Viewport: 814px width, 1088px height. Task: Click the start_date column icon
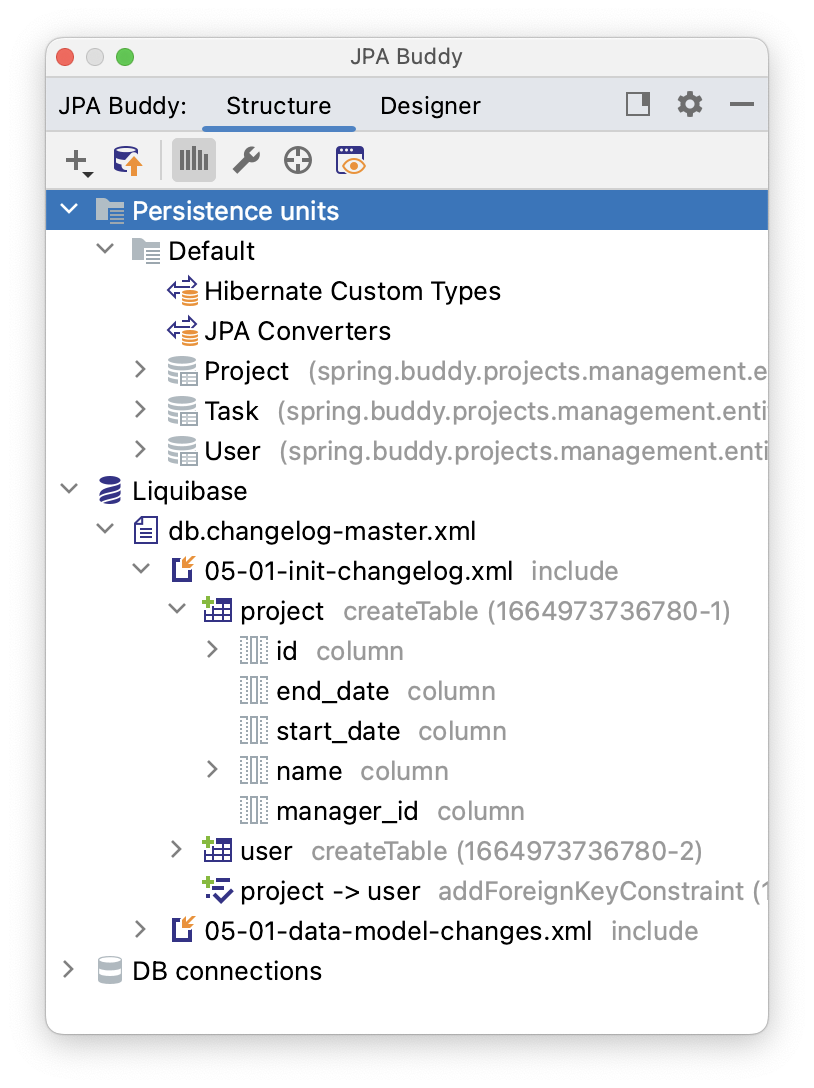[x=253, y=731]
